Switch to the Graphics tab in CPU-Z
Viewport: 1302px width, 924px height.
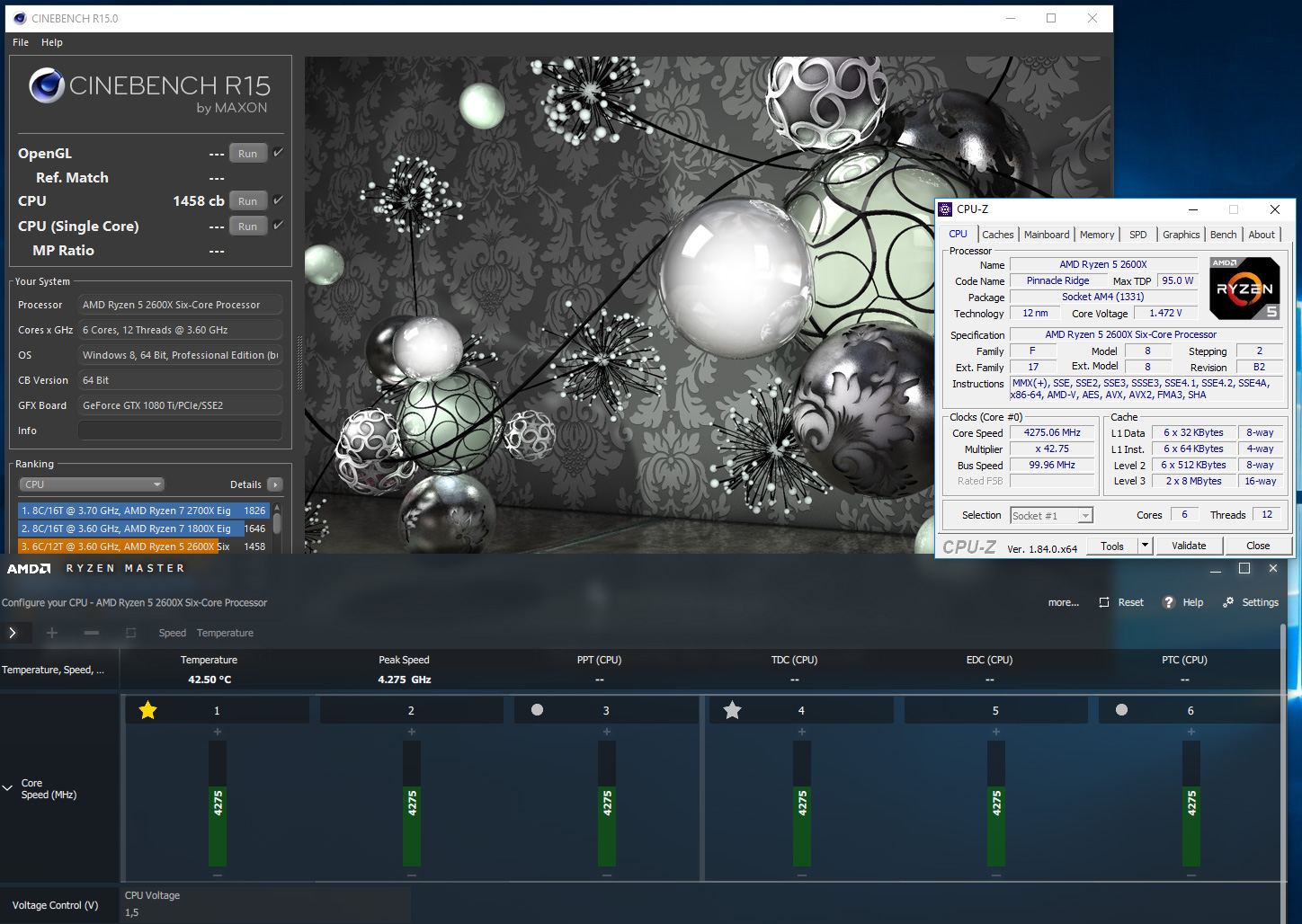tap(1181, 235)
